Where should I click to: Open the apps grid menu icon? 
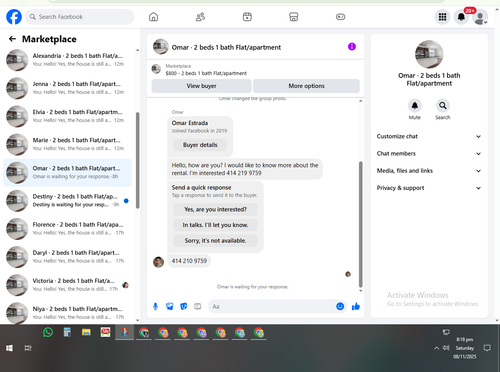(442, 17)
